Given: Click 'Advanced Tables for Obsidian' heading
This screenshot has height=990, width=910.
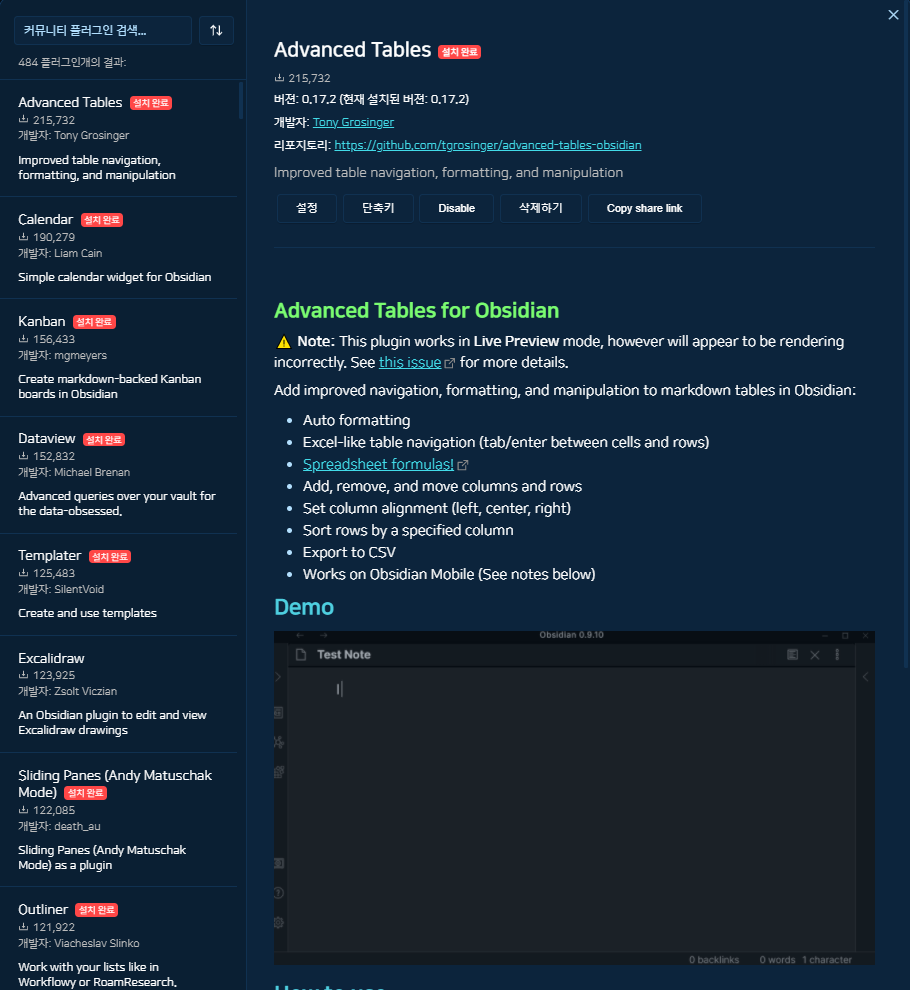Looking at the screenshot, I should [417, 311].
